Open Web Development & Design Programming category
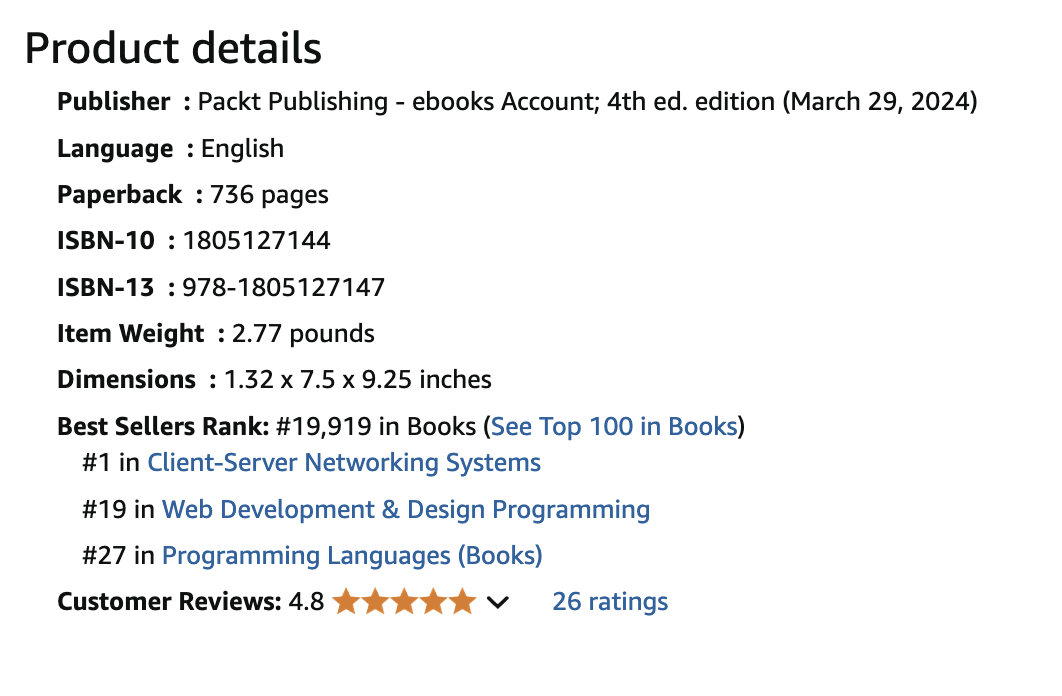1062x696 pixels. [406, 509]
